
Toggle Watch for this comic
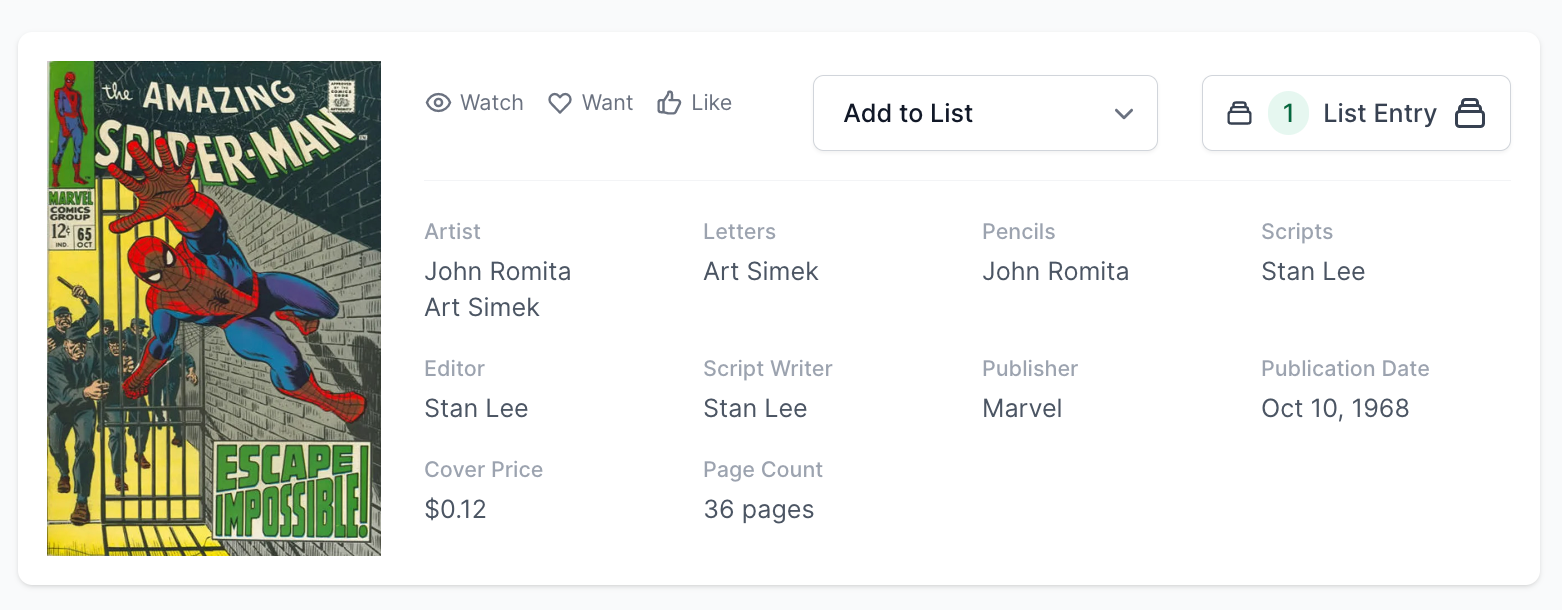tap(491, 103)
